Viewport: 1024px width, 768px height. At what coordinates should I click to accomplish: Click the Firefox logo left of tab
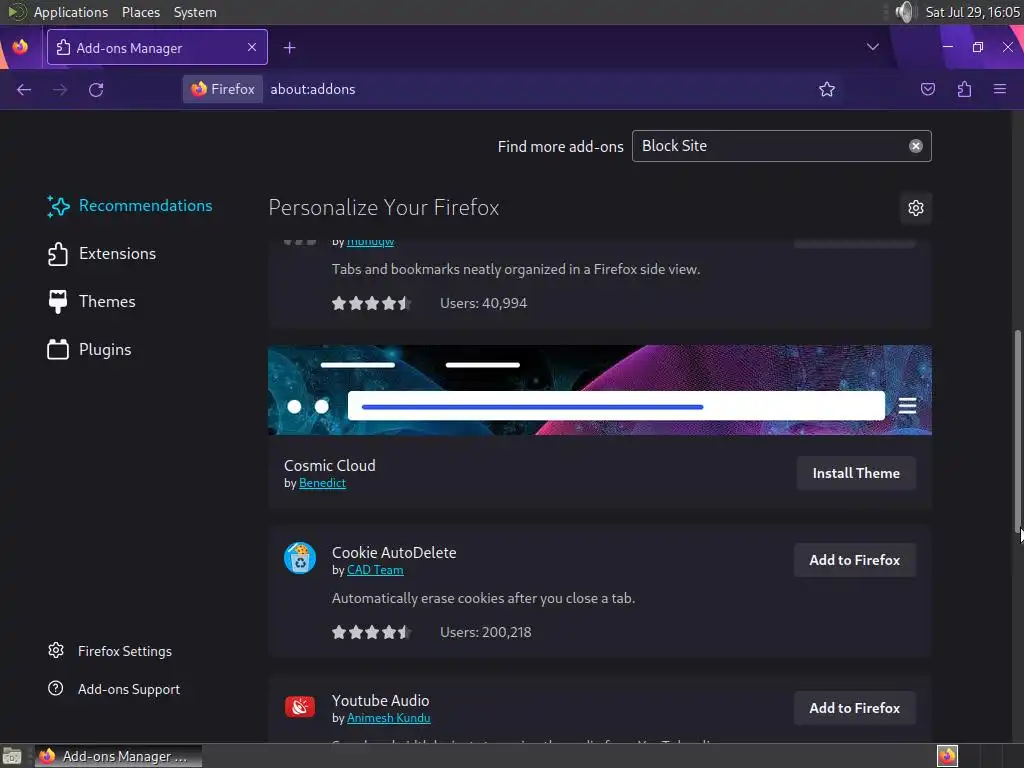(20, 47)
